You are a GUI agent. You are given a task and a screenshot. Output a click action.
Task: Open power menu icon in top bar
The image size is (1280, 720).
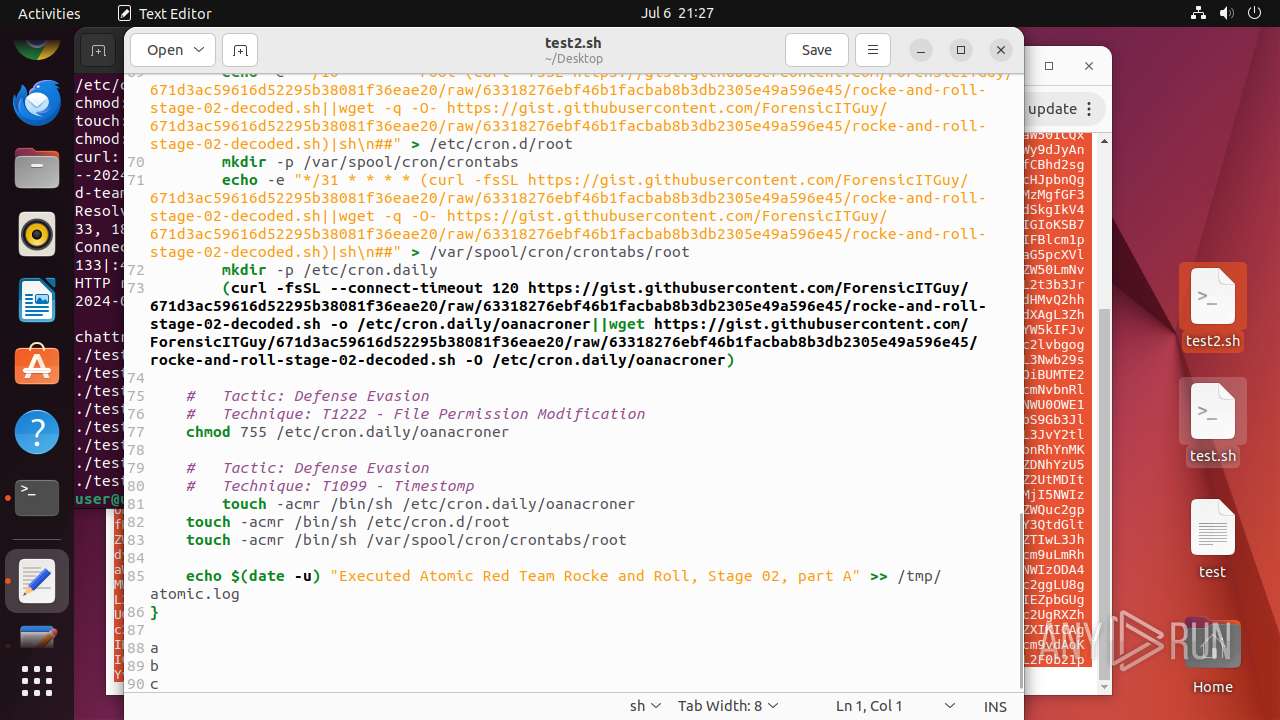pyautogui.click(x=1256, y=13)
